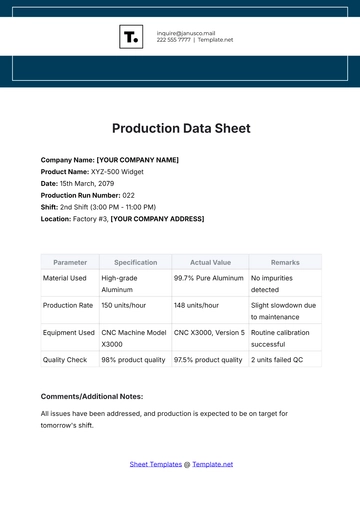
Task: Select the [YOUR COMPANY NAME] placeholder
Action: point(138,160)
